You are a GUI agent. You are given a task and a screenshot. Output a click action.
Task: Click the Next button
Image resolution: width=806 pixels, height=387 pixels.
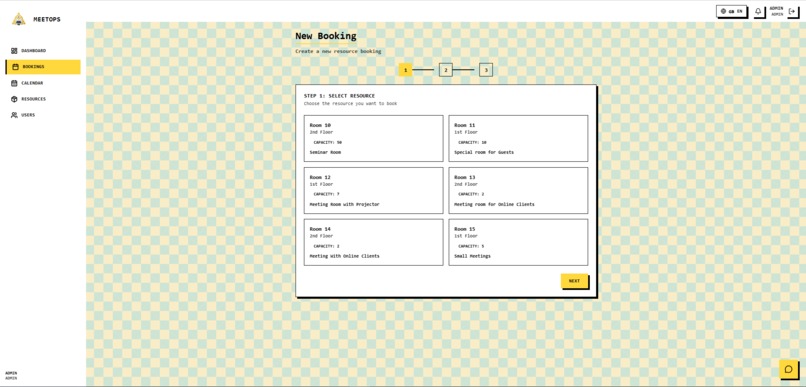pos(574,281)
